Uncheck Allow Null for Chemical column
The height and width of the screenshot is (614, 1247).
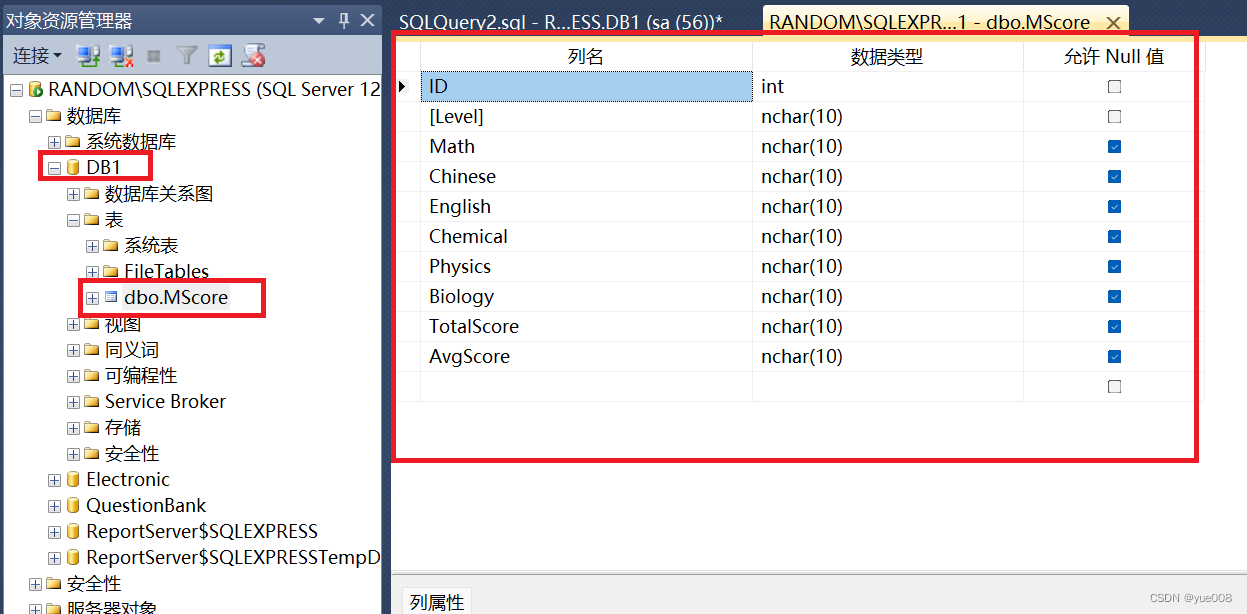(x=1114, y=237)
